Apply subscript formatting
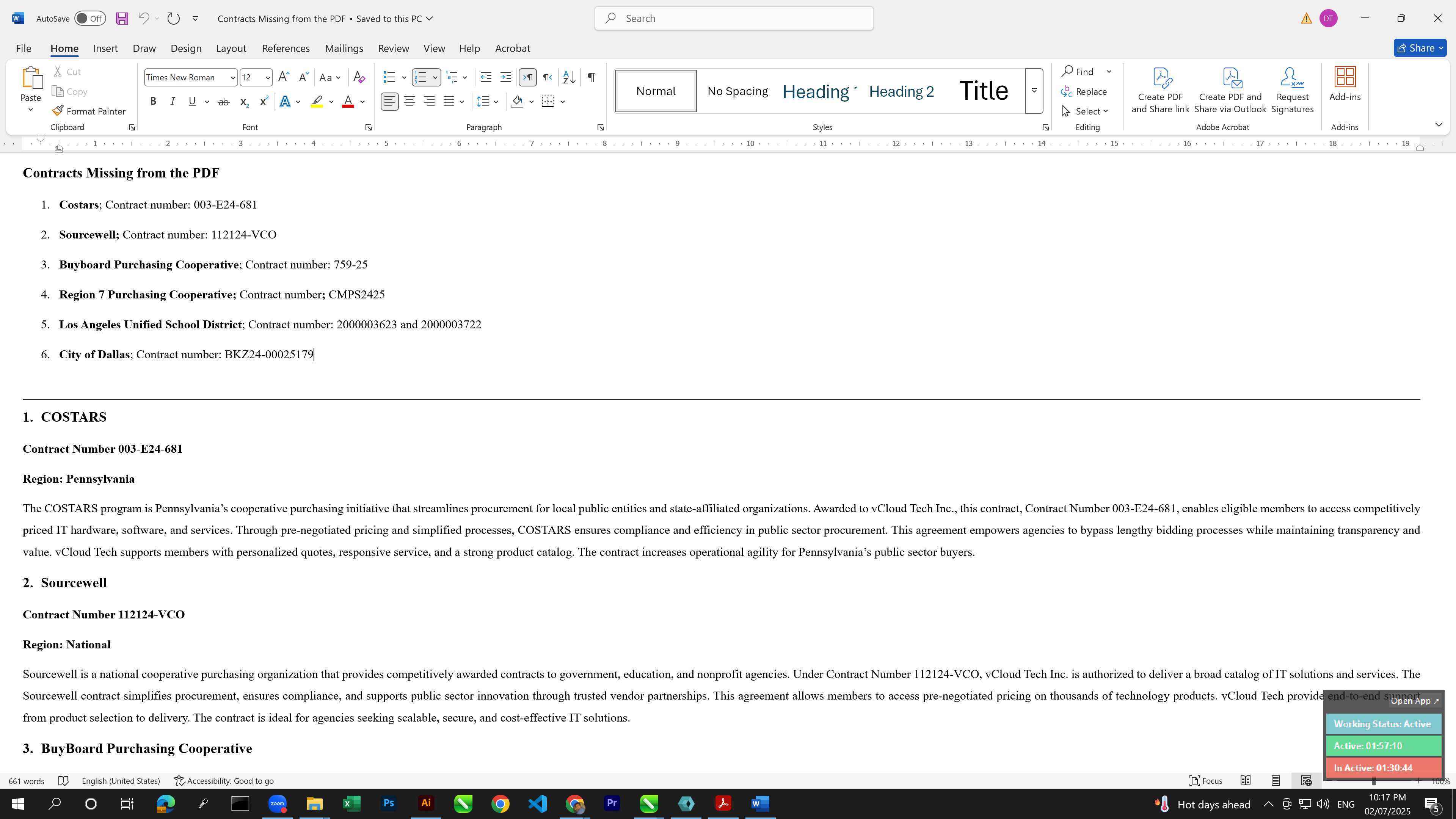Screen dimensions: 1456x819 click(244, 102)
